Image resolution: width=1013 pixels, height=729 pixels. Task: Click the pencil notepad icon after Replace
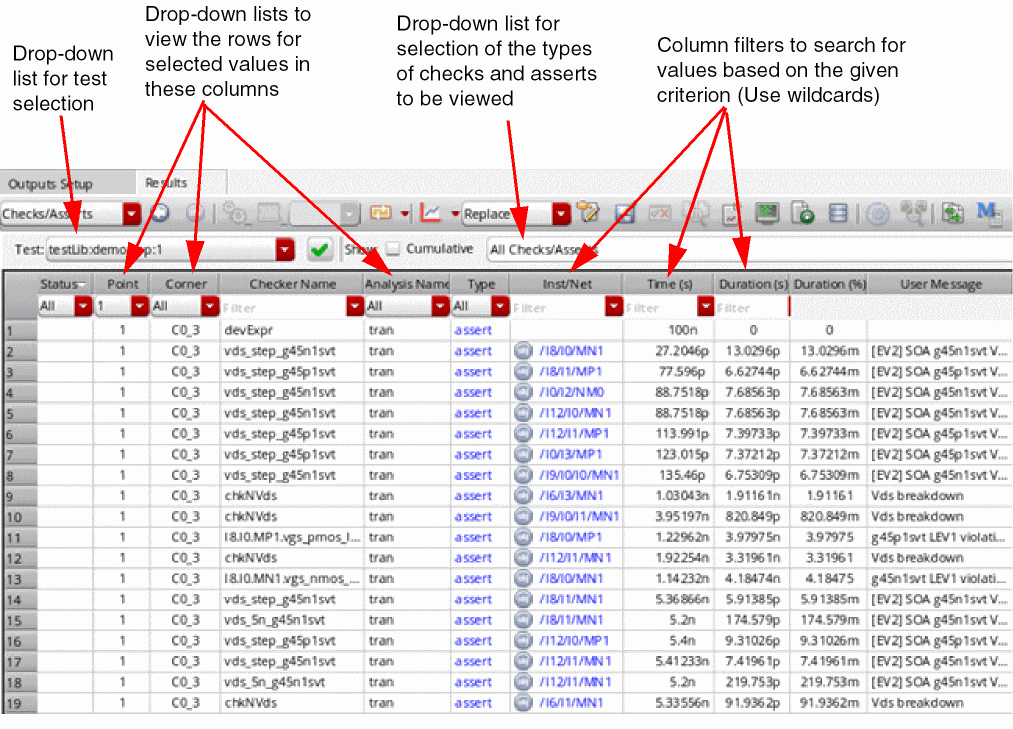(589, 213)
